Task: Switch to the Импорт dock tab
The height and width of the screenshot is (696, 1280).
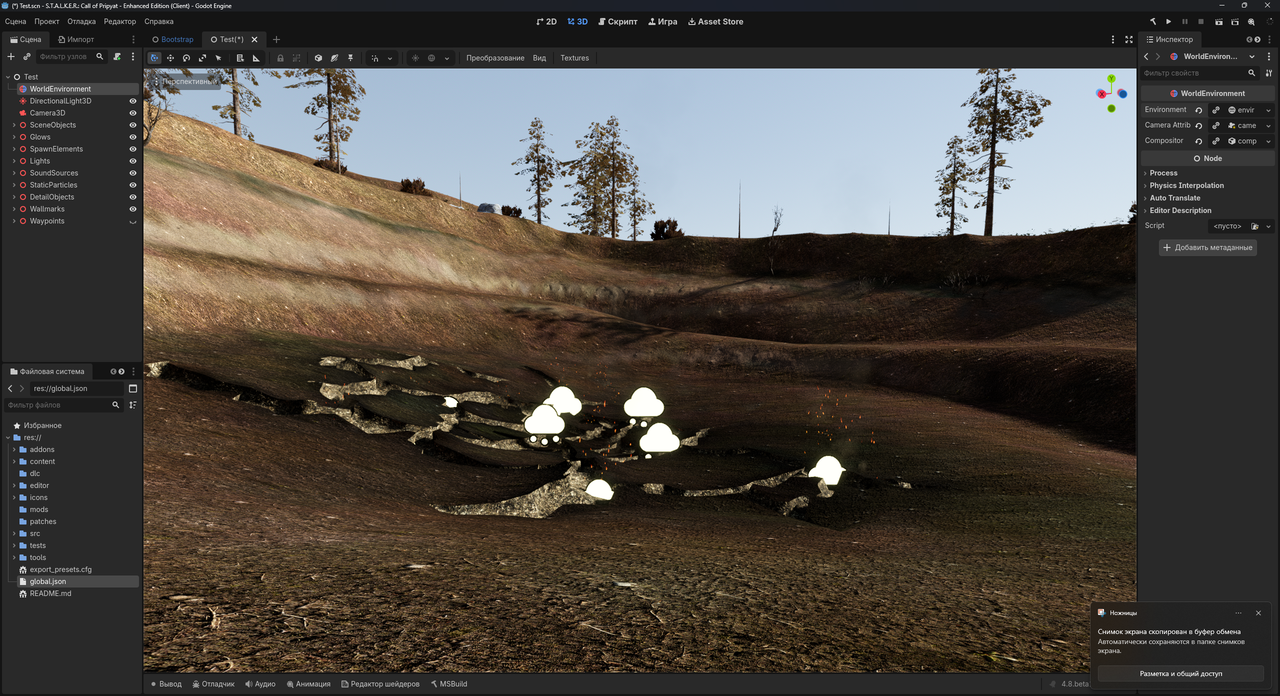Action: (75, 39)
